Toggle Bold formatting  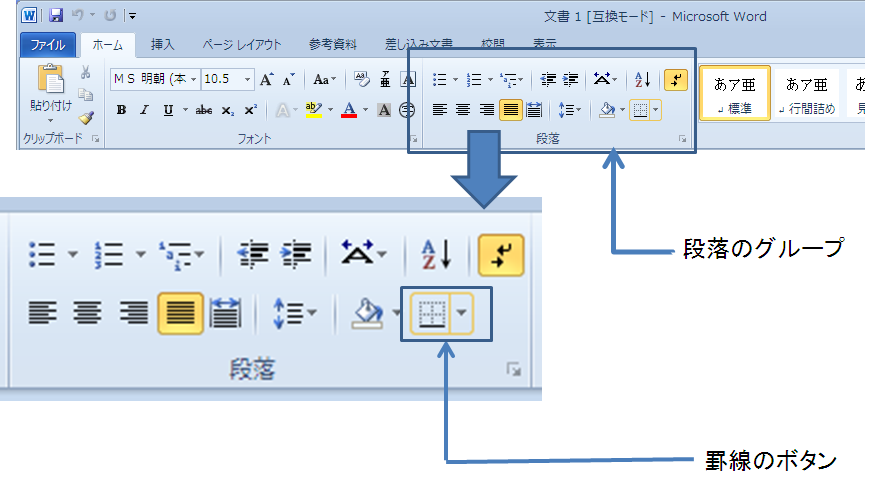121,110
